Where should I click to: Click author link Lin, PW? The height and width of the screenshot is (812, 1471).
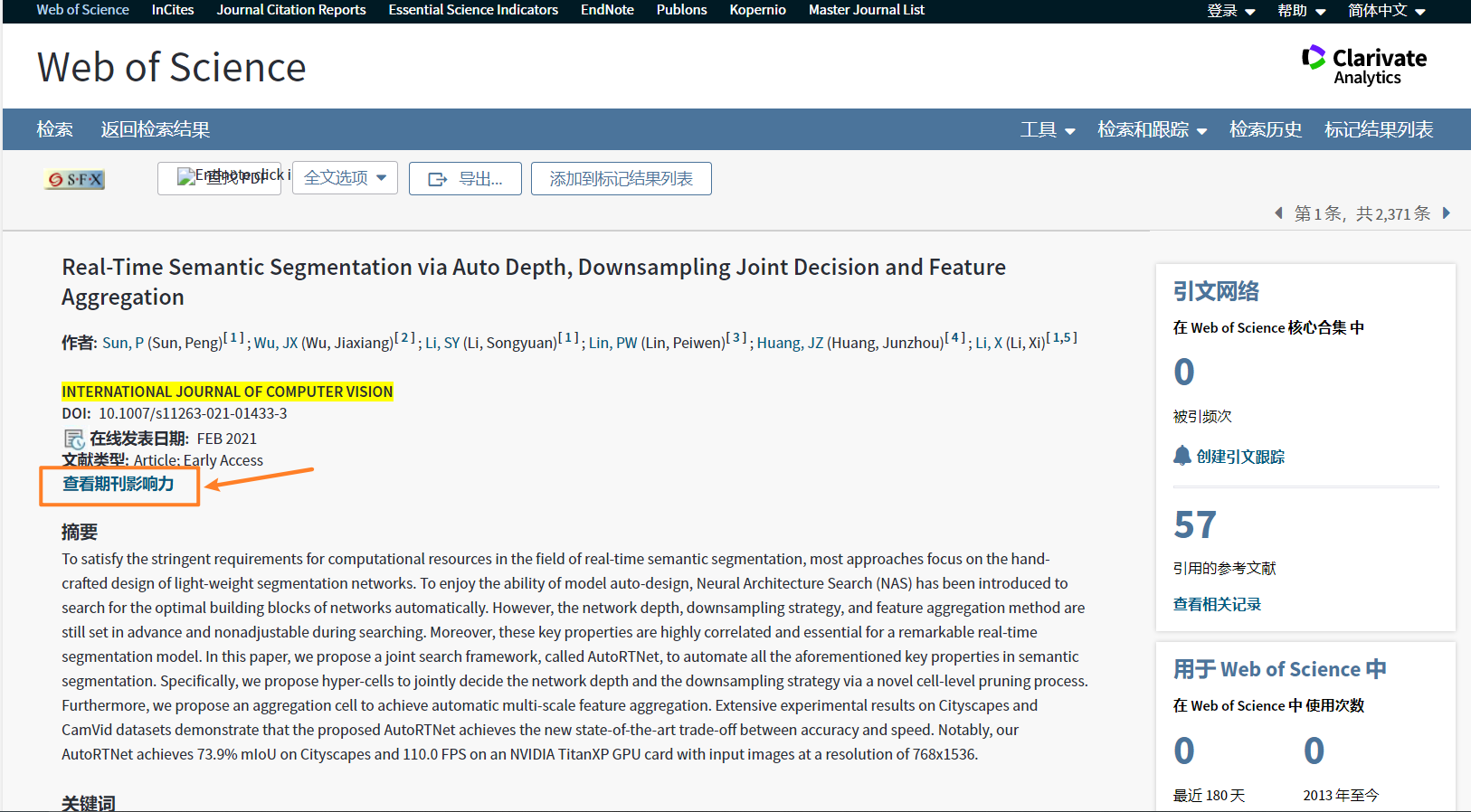pyautogui.click(x=613, y=343)
